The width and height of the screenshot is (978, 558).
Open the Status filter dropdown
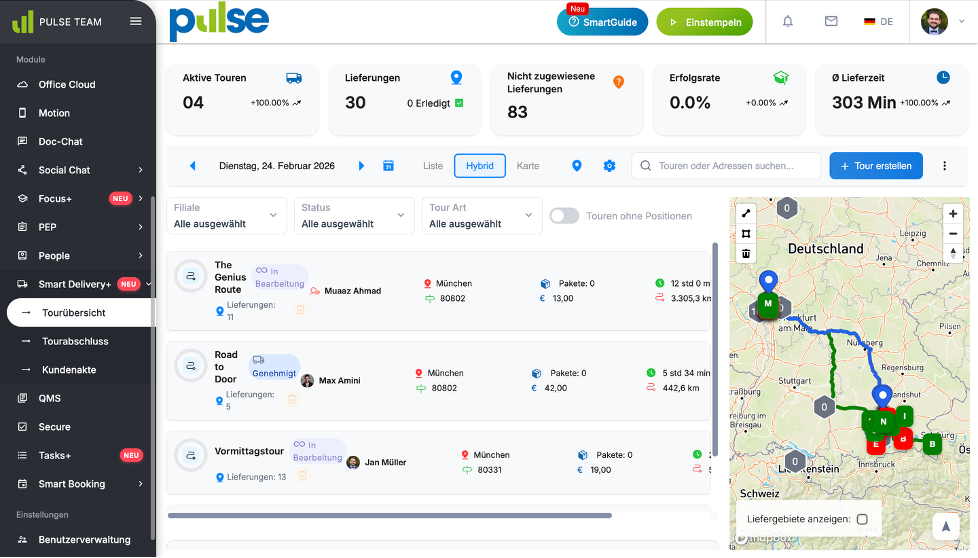tap(354, 216)
